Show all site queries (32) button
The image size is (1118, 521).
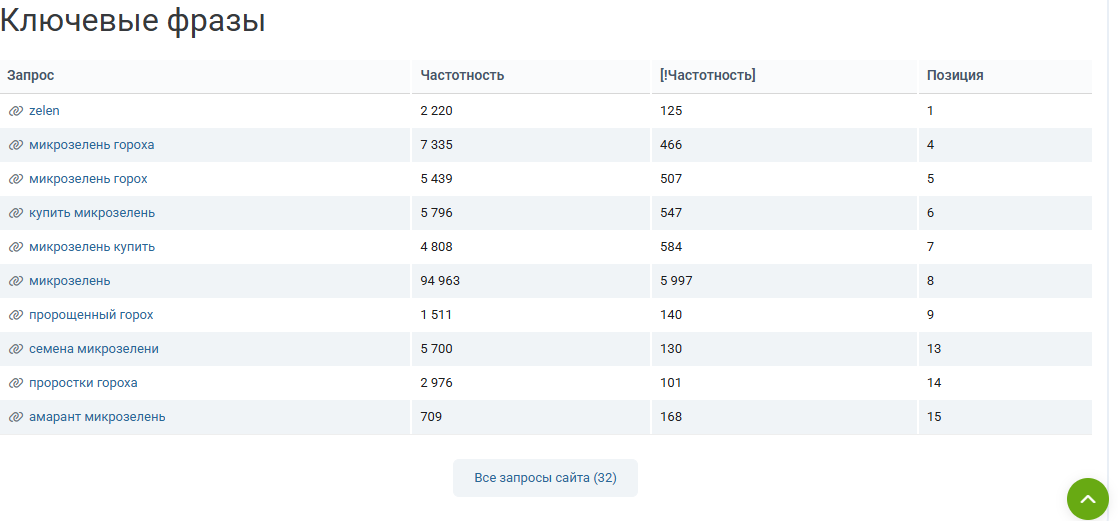pyautogui.click(x=545, y=478)
